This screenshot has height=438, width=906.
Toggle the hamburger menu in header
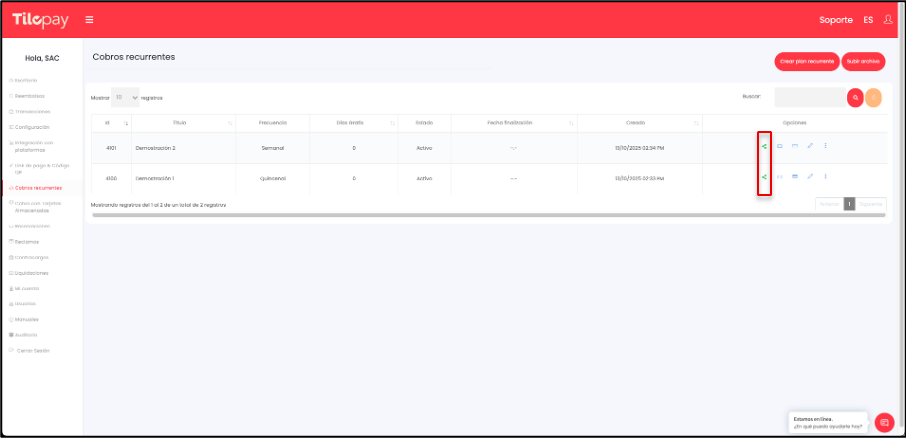90,19
